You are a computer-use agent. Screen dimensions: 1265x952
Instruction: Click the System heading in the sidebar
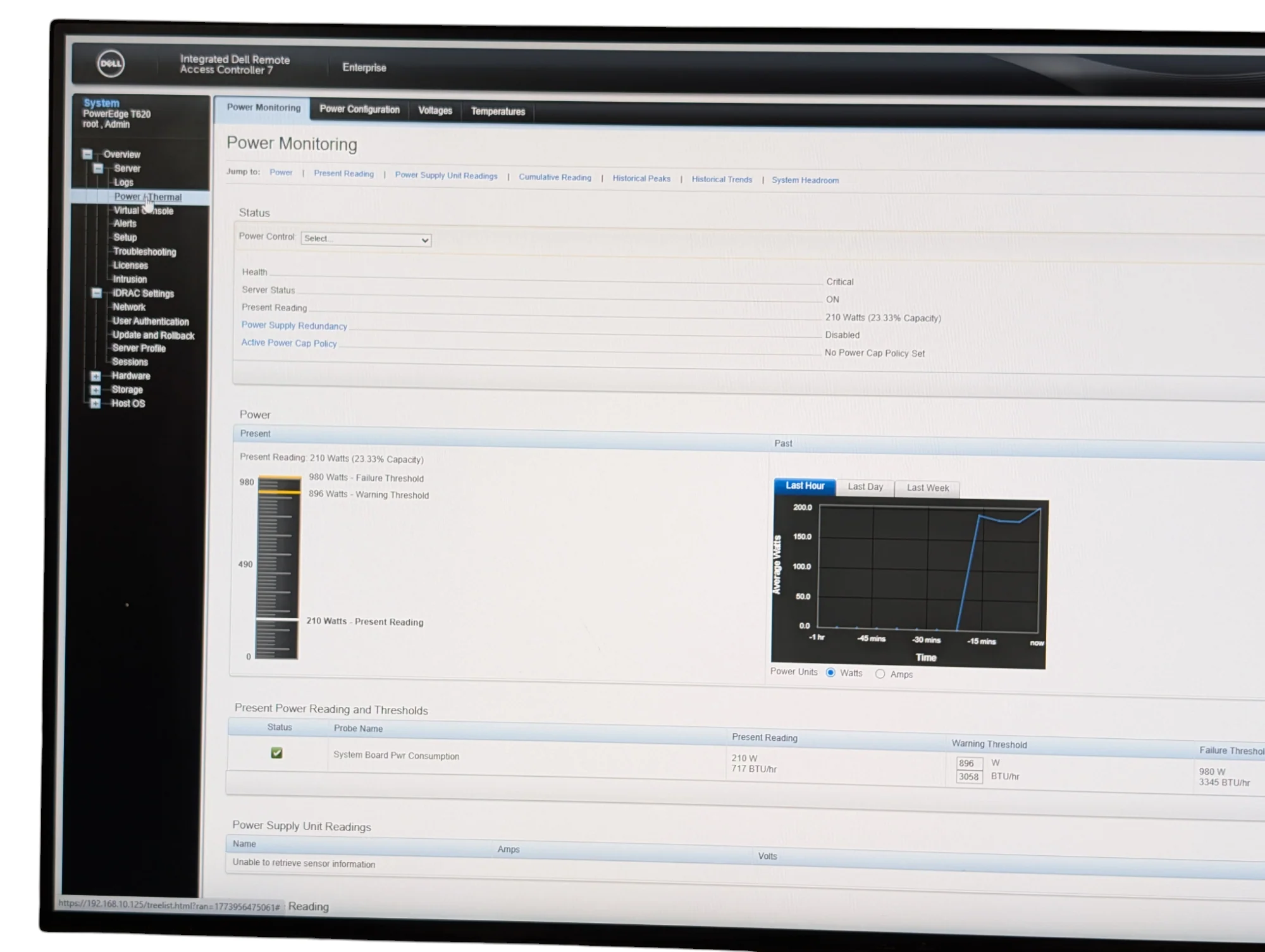tap(101, 102)
